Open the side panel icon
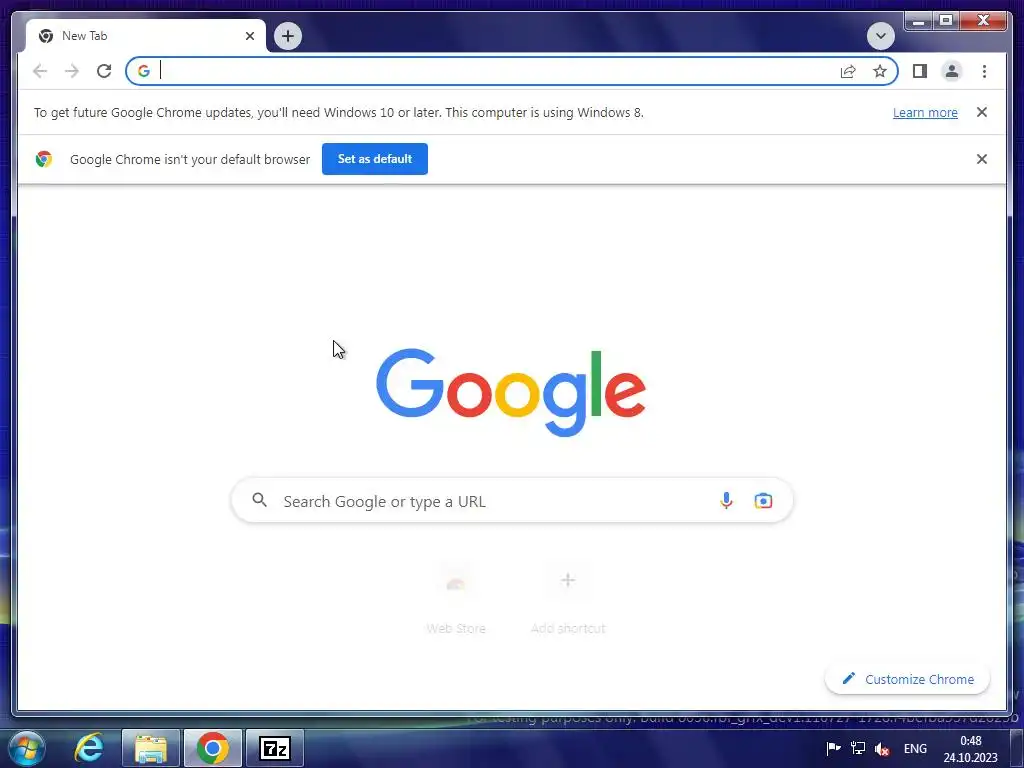Viewport: 1024px width, 768px height. click(x=920, y=71)
